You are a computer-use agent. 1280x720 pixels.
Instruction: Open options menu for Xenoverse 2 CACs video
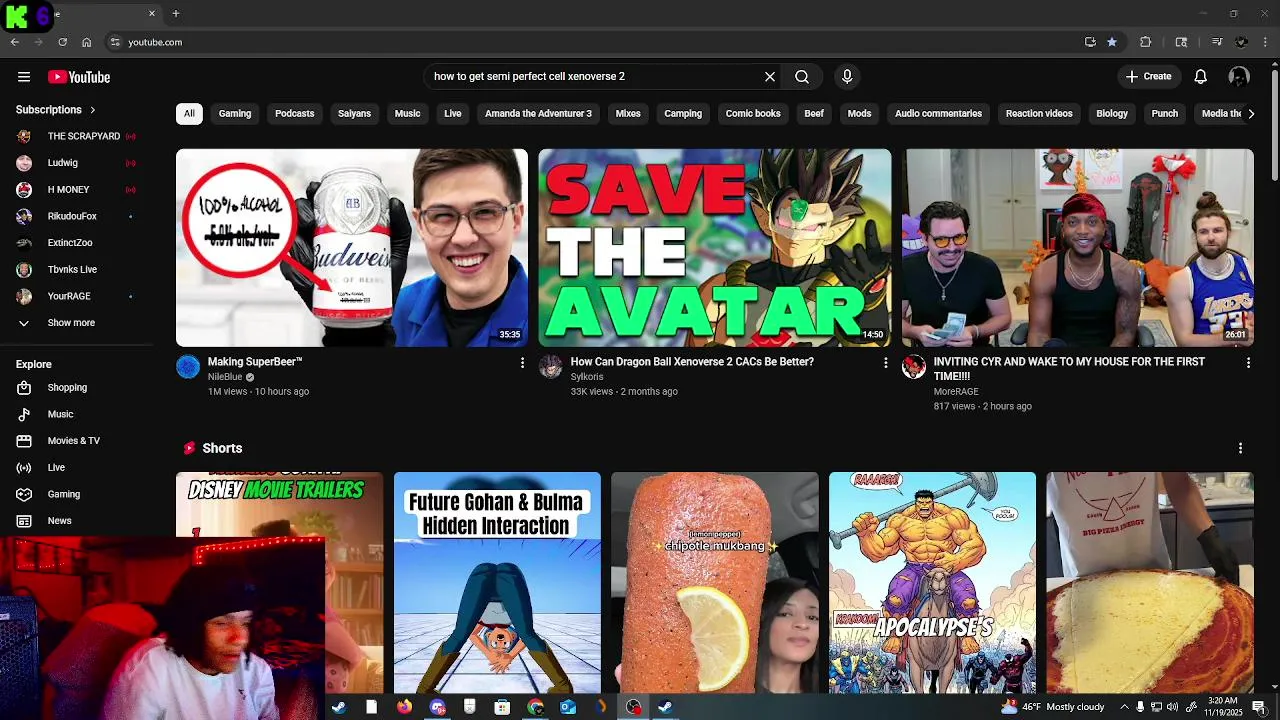[885, 363]
